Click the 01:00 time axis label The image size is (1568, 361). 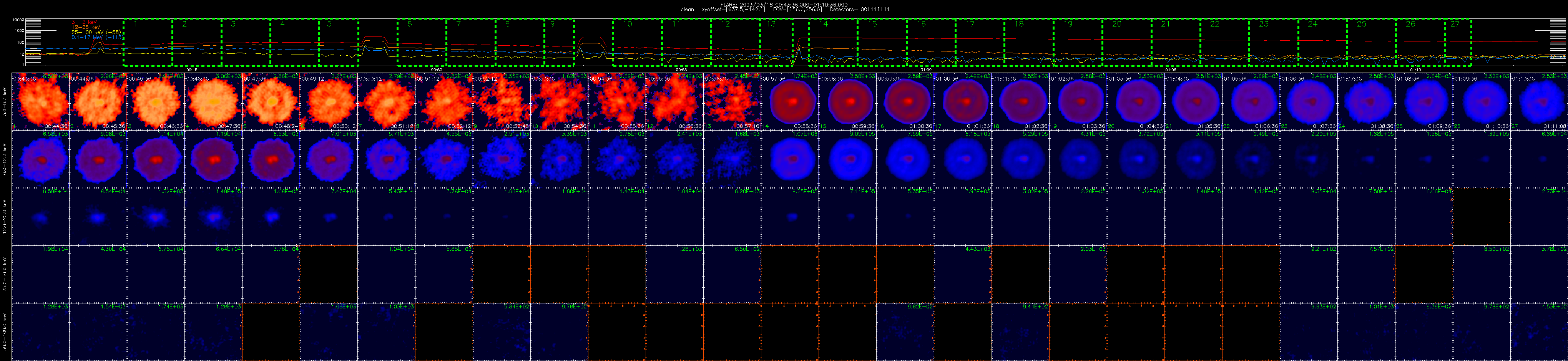(x=926, y=70)
